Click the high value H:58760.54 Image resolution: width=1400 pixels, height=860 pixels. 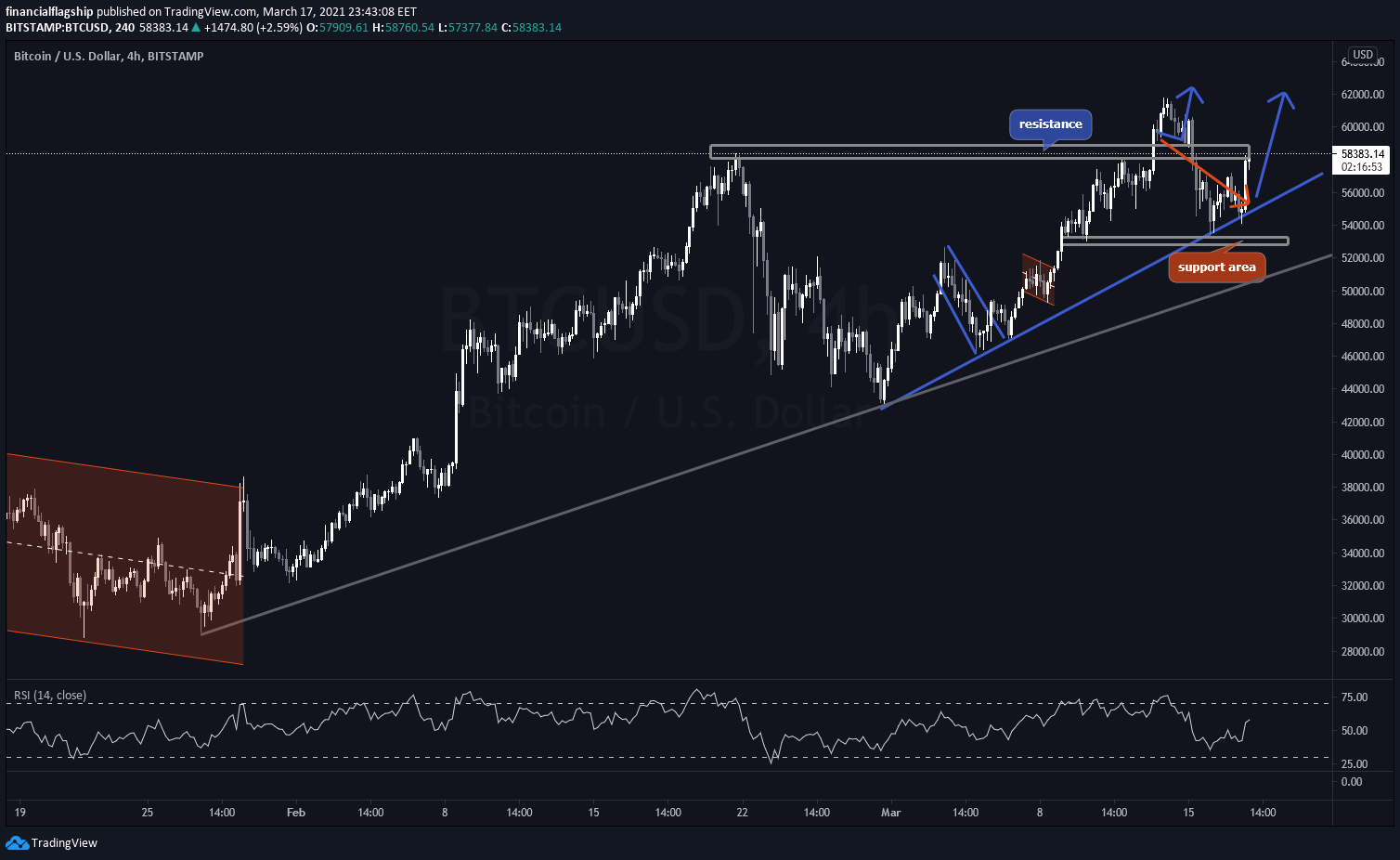tap(403, 28)
